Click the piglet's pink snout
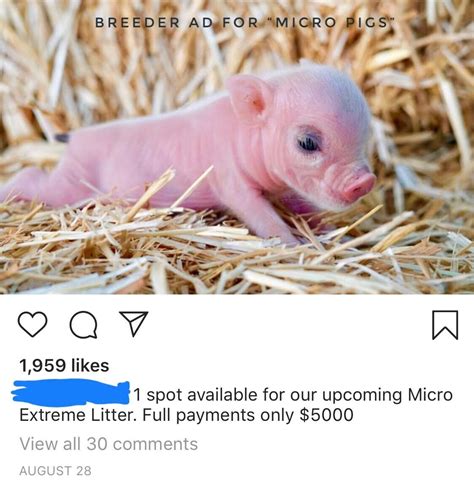Screen dimensions: 474x495 [x=359, y=188]
